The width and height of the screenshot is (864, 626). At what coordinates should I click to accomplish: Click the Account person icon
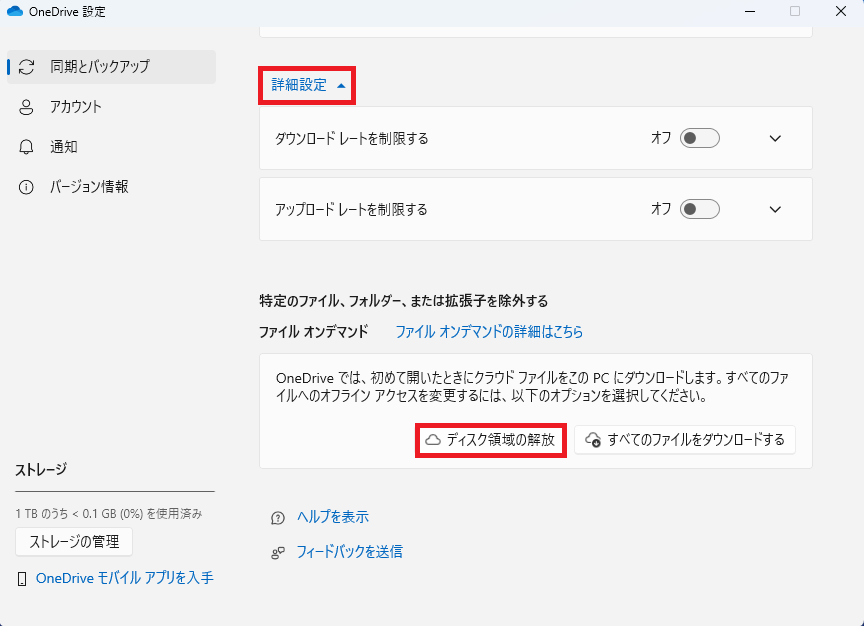27,107
